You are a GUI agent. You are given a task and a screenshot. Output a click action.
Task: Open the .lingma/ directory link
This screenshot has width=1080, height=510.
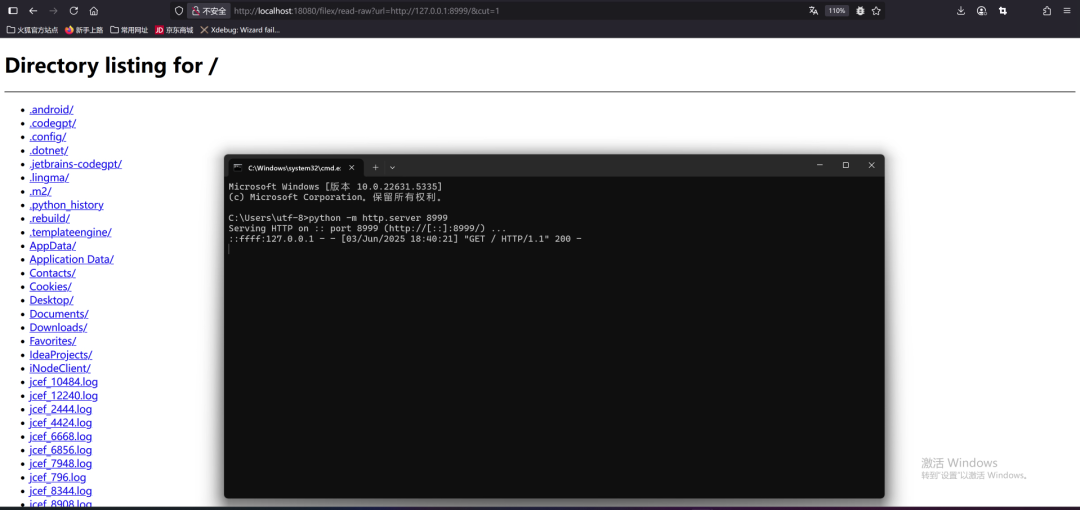(x=49, y=178)
